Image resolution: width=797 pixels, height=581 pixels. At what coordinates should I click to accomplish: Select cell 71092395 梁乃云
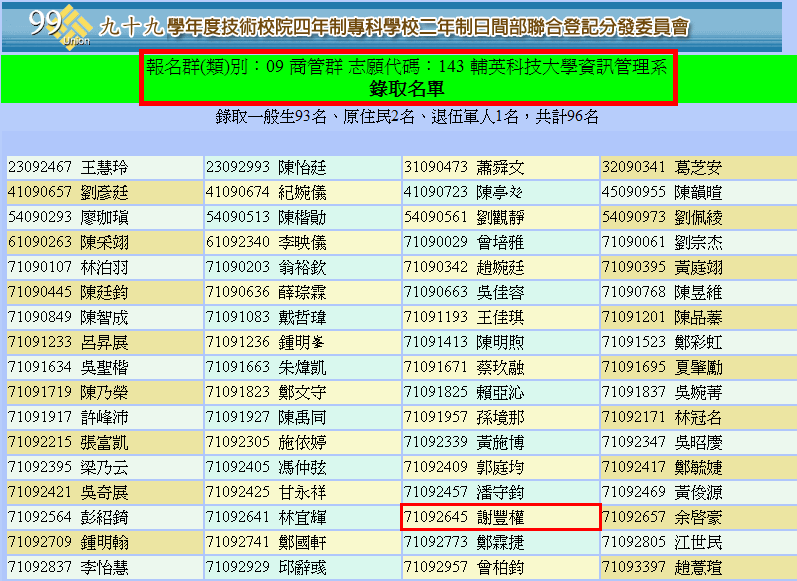pyautogui.click(x=105, y=467)
